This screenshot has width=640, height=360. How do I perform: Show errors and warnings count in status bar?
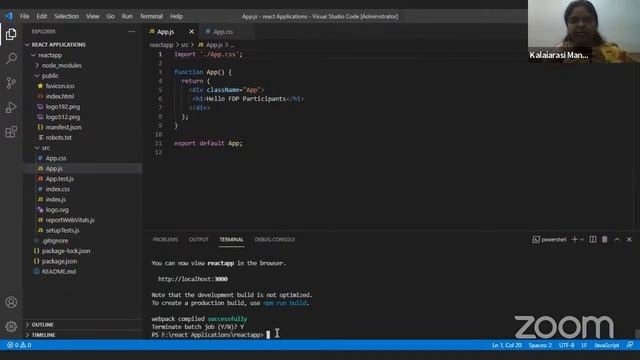(x=19, y=345)
